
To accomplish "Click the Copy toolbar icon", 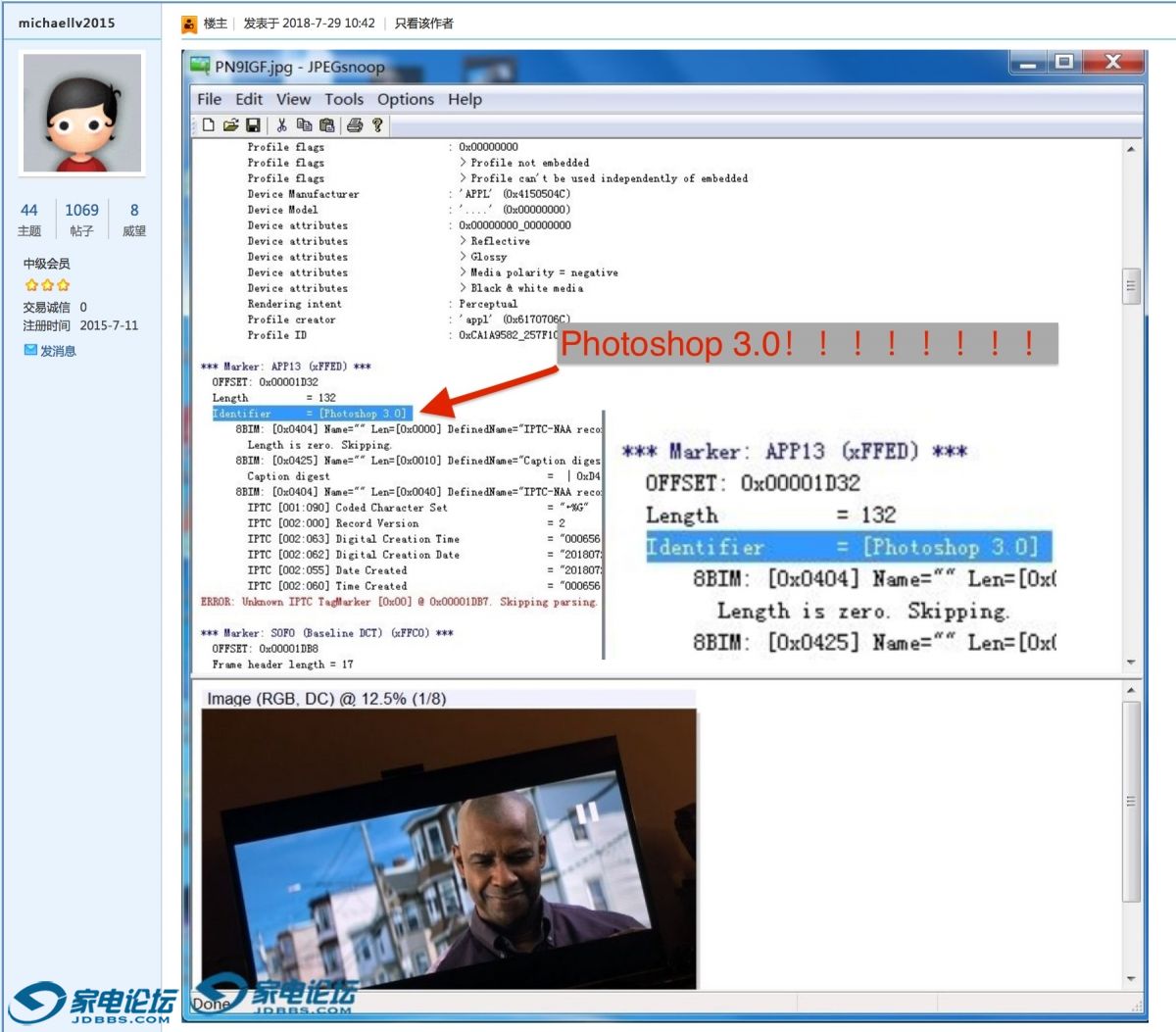I will coord(304,125).
